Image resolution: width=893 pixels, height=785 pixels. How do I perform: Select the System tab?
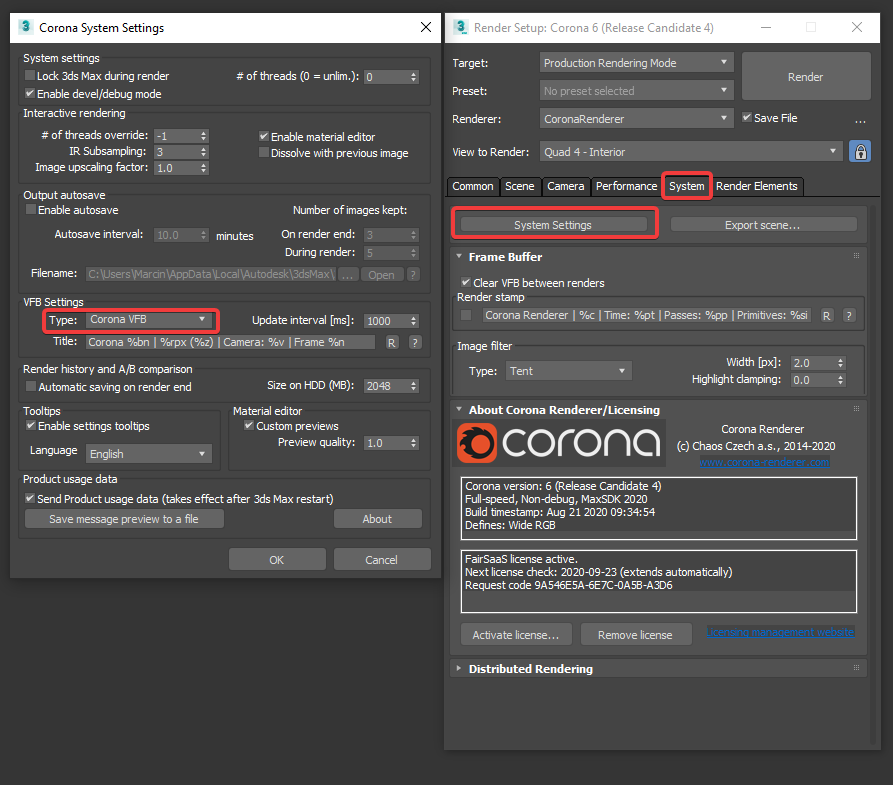(686, 186)
